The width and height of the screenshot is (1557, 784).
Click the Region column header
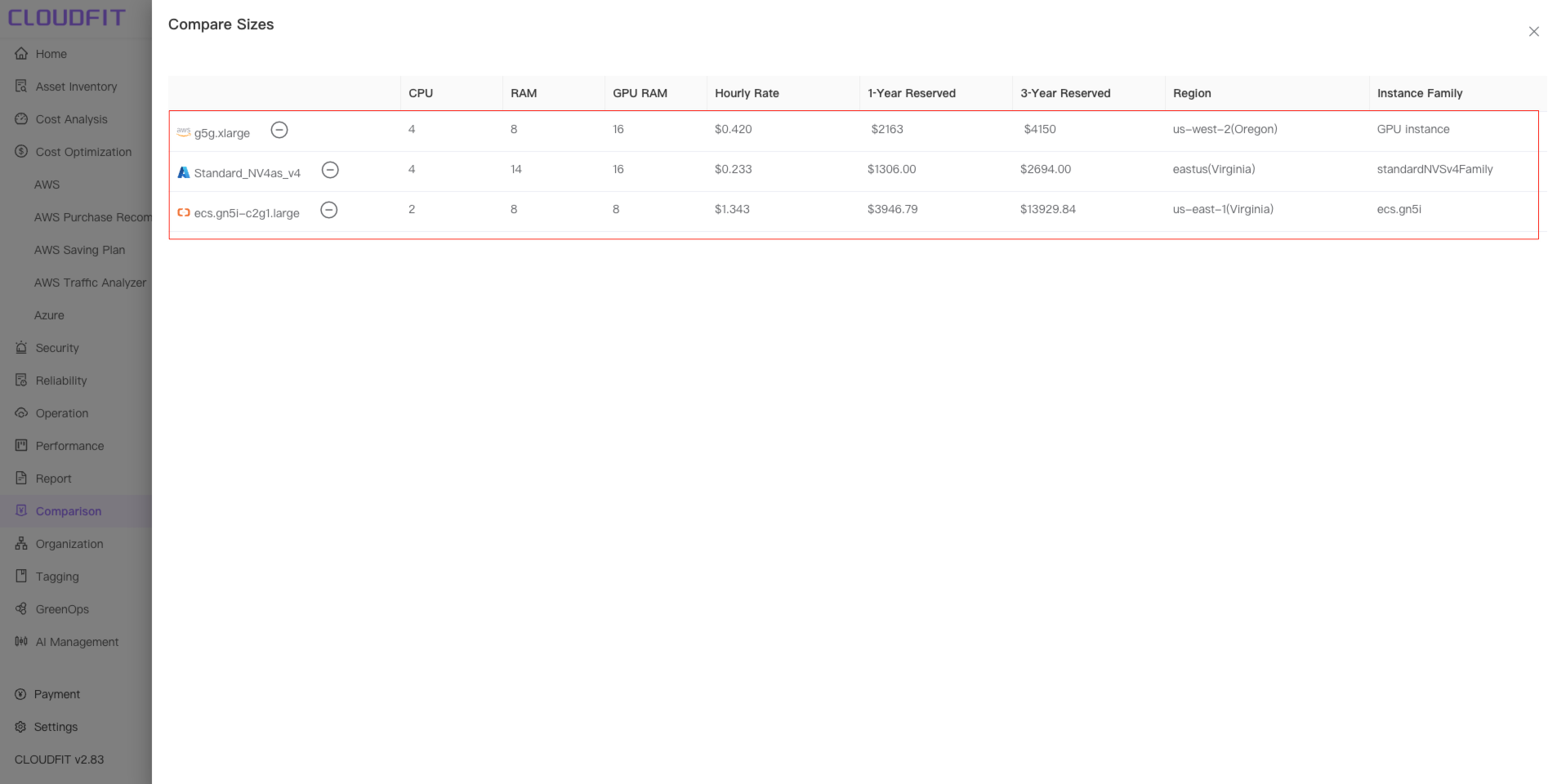click(1192, 93)
